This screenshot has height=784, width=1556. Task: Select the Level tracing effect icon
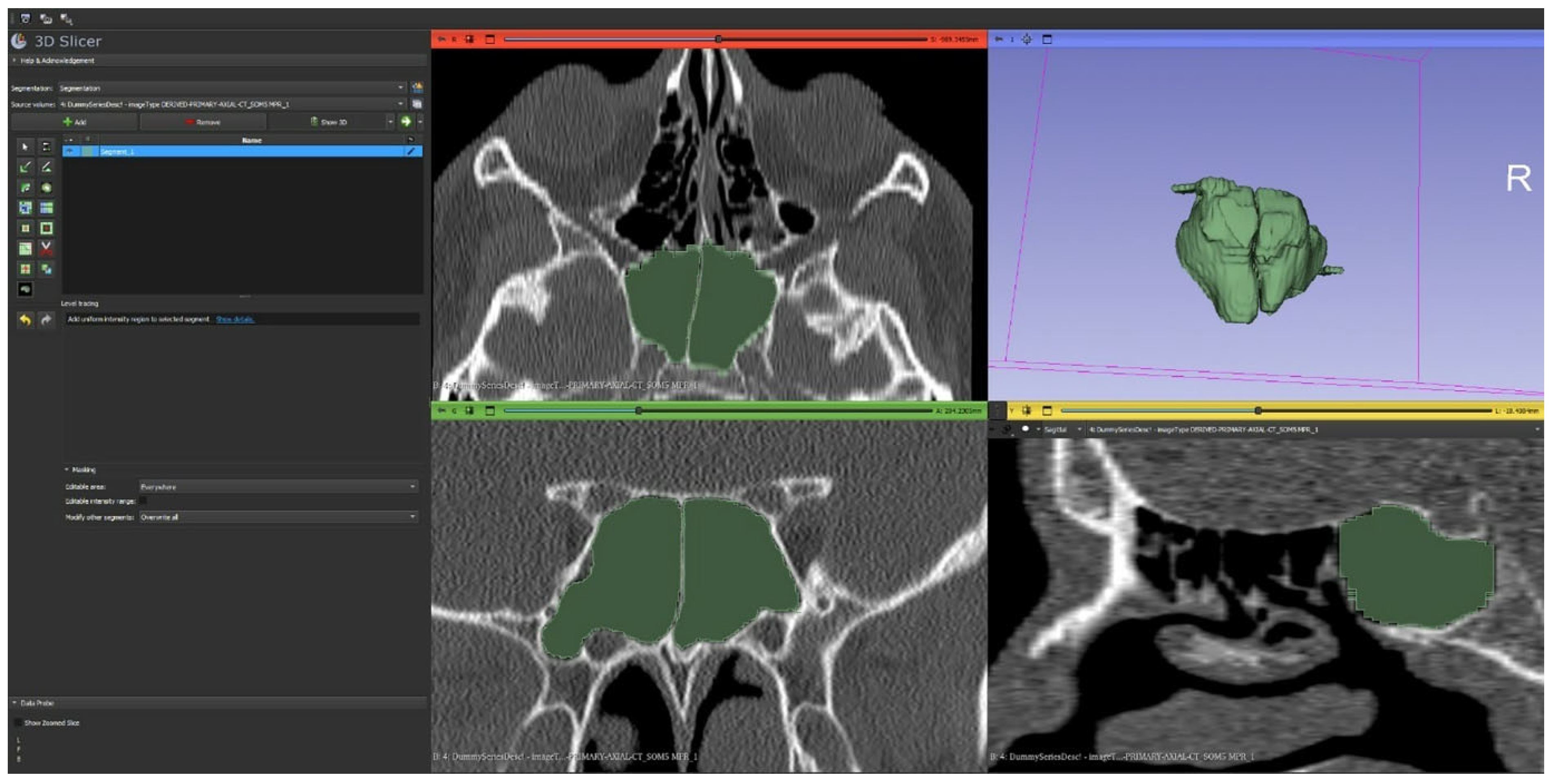click(x=46, y=188)
